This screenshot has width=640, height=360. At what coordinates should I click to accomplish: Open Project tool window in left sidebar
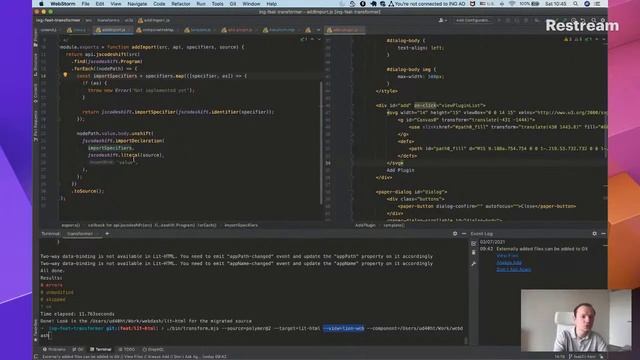(x=36, y=38)
